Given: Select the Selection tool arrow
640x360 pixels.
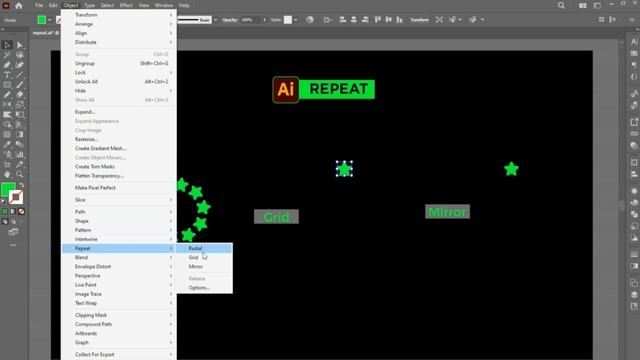Looking at the screenshot, I should 7,45.
